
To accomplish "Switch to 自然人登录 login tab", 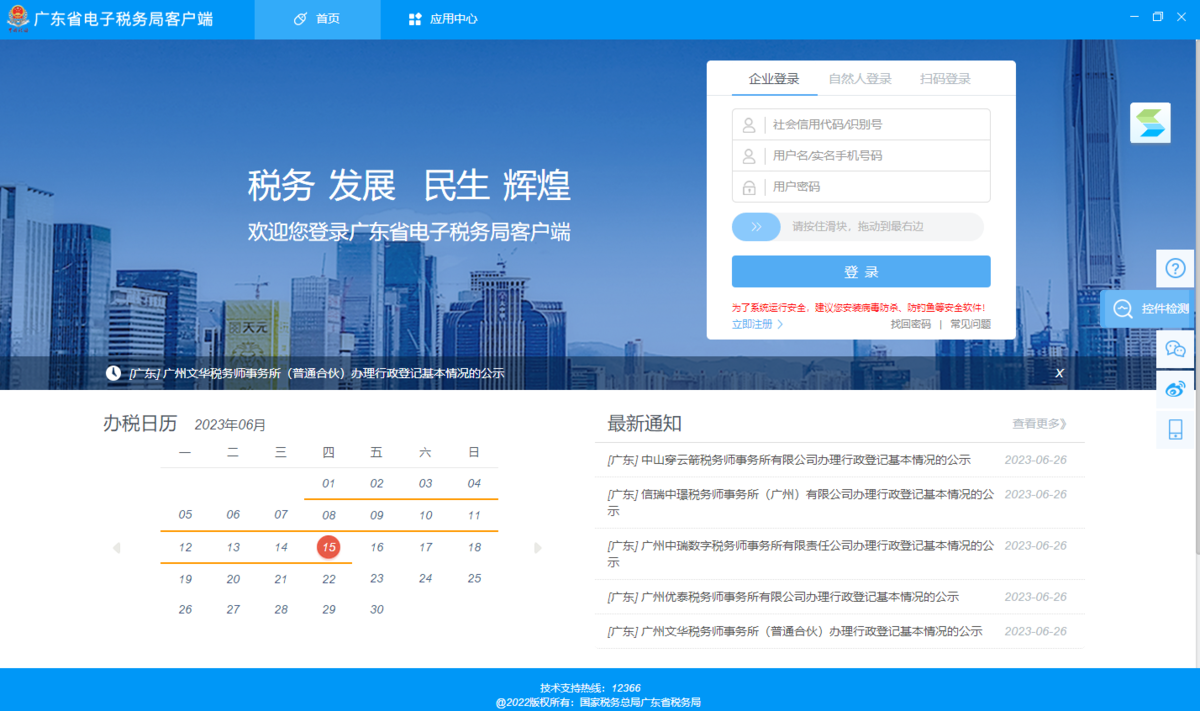I will coord(860,79).
